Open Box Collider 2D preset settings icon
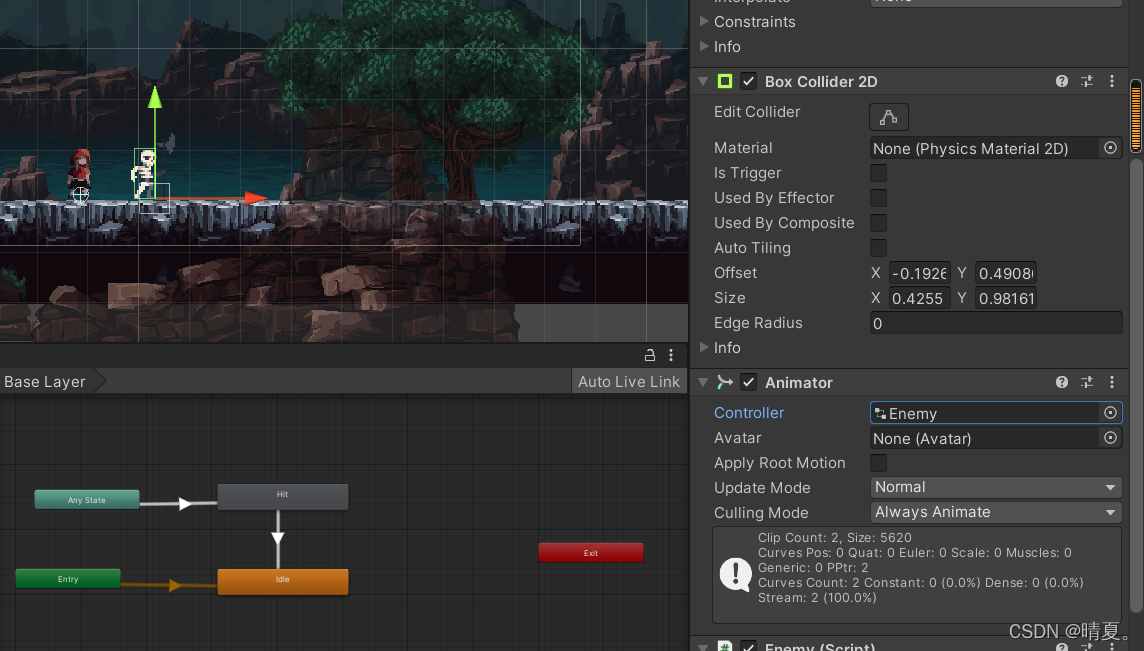Screen dimensions: 1144x651 coord(1086,81)
